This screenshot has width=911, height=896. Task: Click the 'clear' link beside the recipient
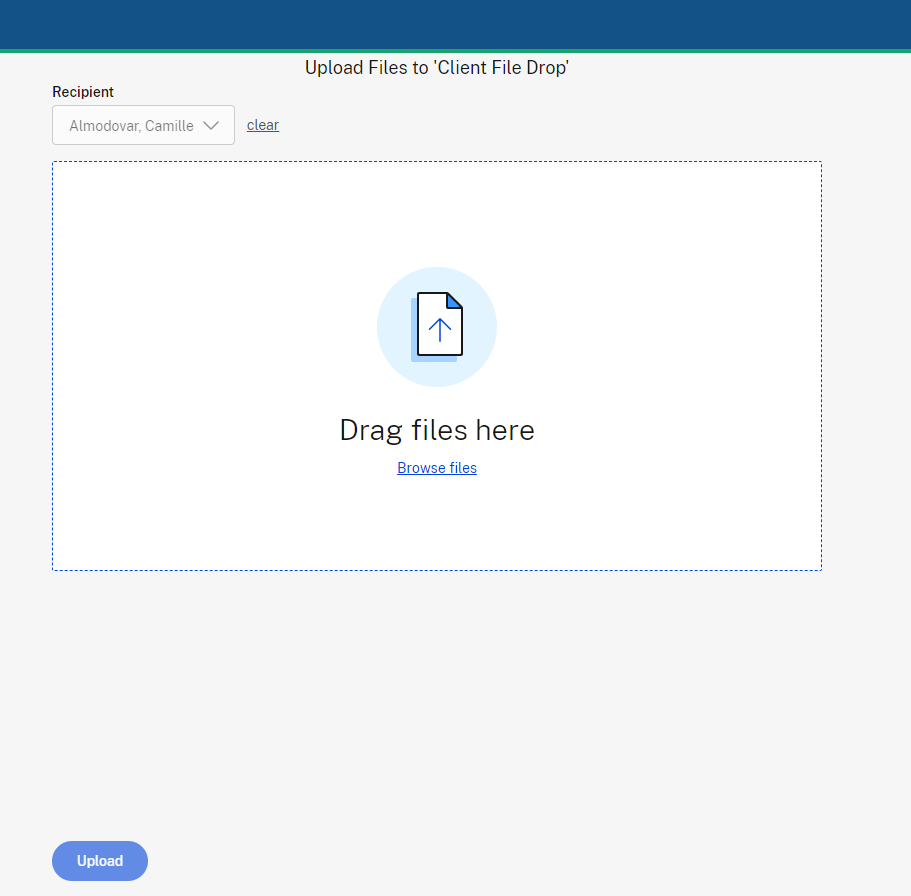[x=262, y=125]
